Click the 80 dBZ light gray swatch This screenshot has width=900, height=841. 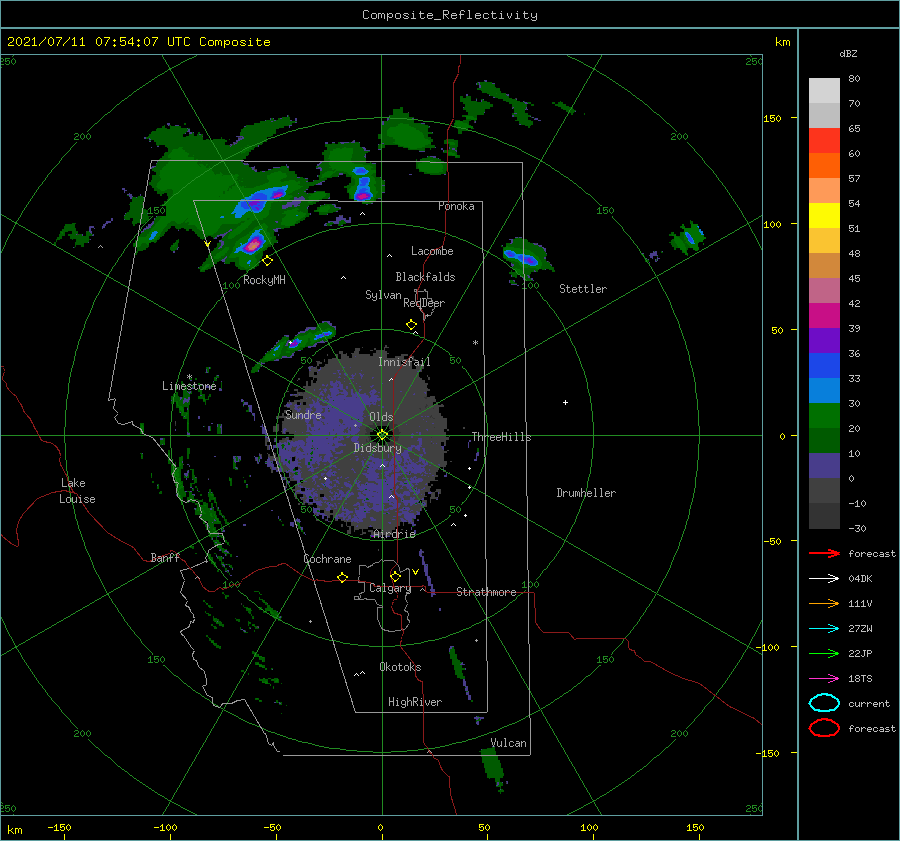(824, 90)
